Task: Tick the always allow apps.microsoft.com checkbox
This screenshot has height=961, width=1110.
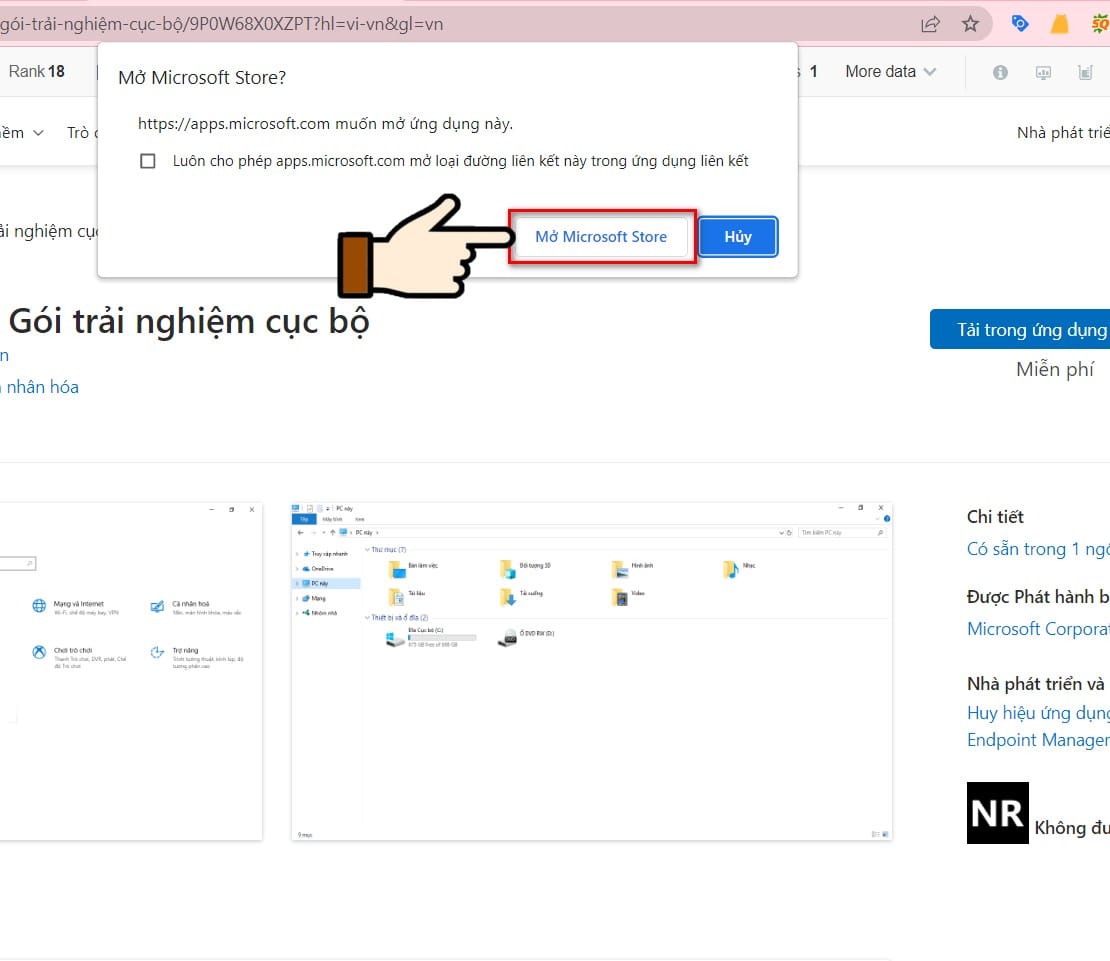Action: (x=148, y=161)
